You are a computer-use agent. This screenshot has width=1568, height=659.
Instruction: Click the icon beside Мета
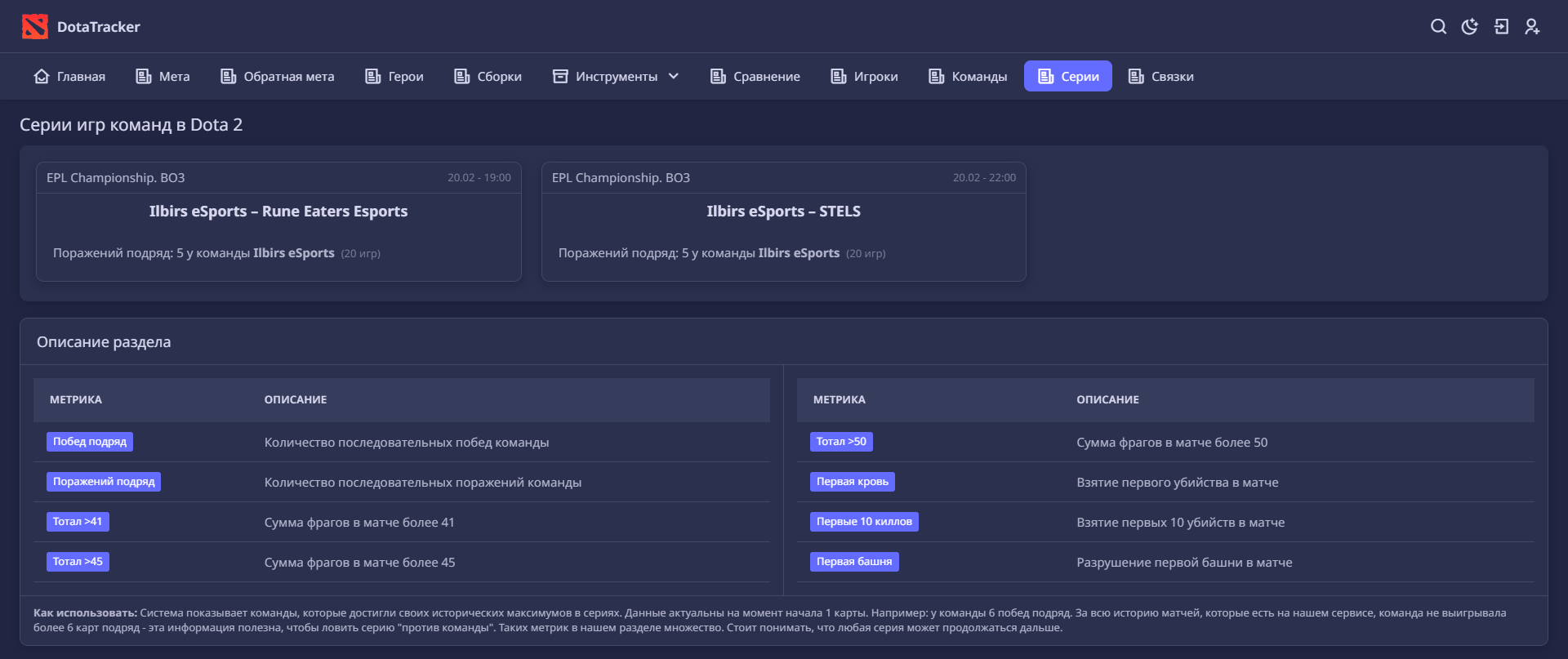[x=144, y=76]
